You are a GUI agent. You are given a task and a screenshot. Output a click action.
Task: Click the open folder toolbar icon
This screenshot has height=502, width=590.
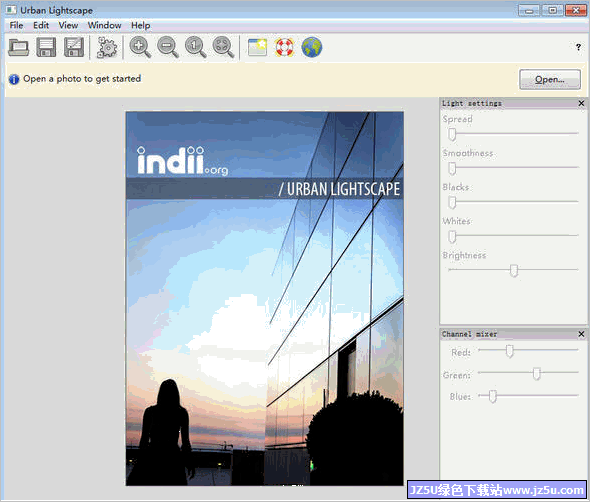(x=18, y=47)
